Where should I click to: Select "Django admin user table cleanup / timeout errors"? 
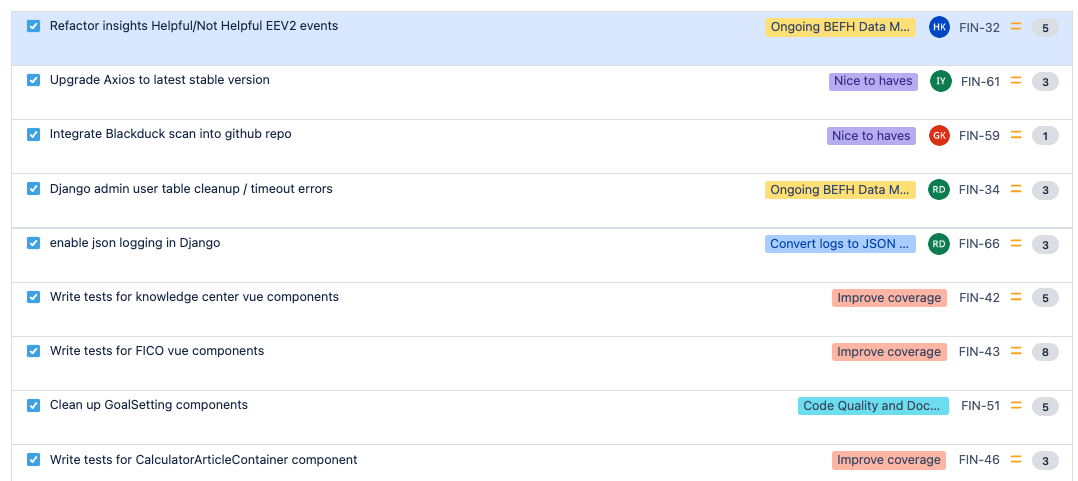click(x=191, y=189)
